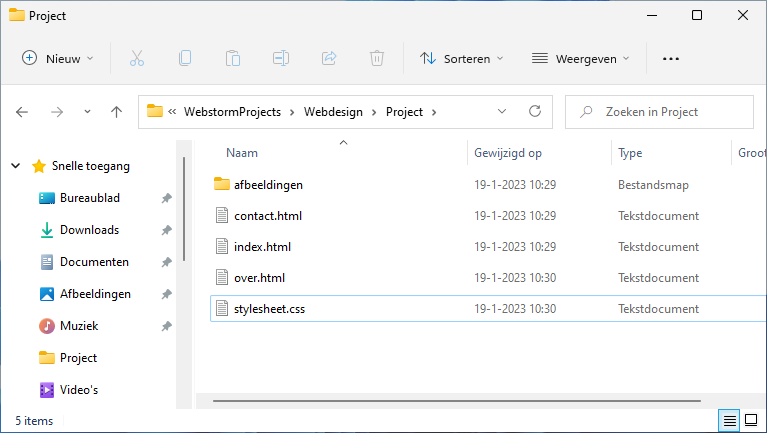Click the Paste clipboard icon
This screenshot has height=433, width=767.
pyautogui.click(x=233, y=59)
